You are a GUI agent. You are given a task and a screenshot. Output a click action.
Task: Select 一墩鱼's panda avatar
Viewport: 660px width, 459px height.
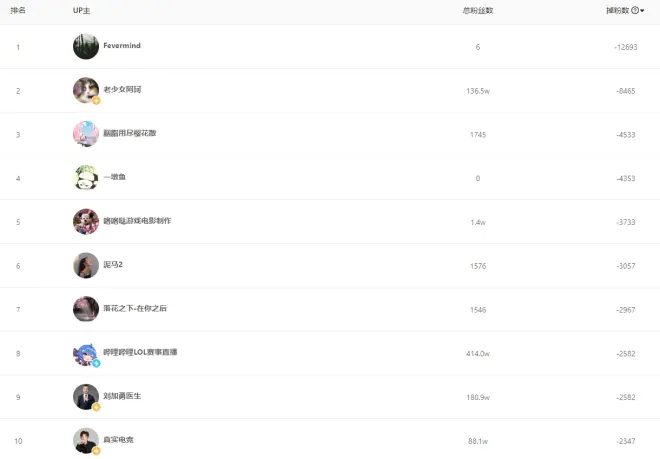click(x=86, y=177)
